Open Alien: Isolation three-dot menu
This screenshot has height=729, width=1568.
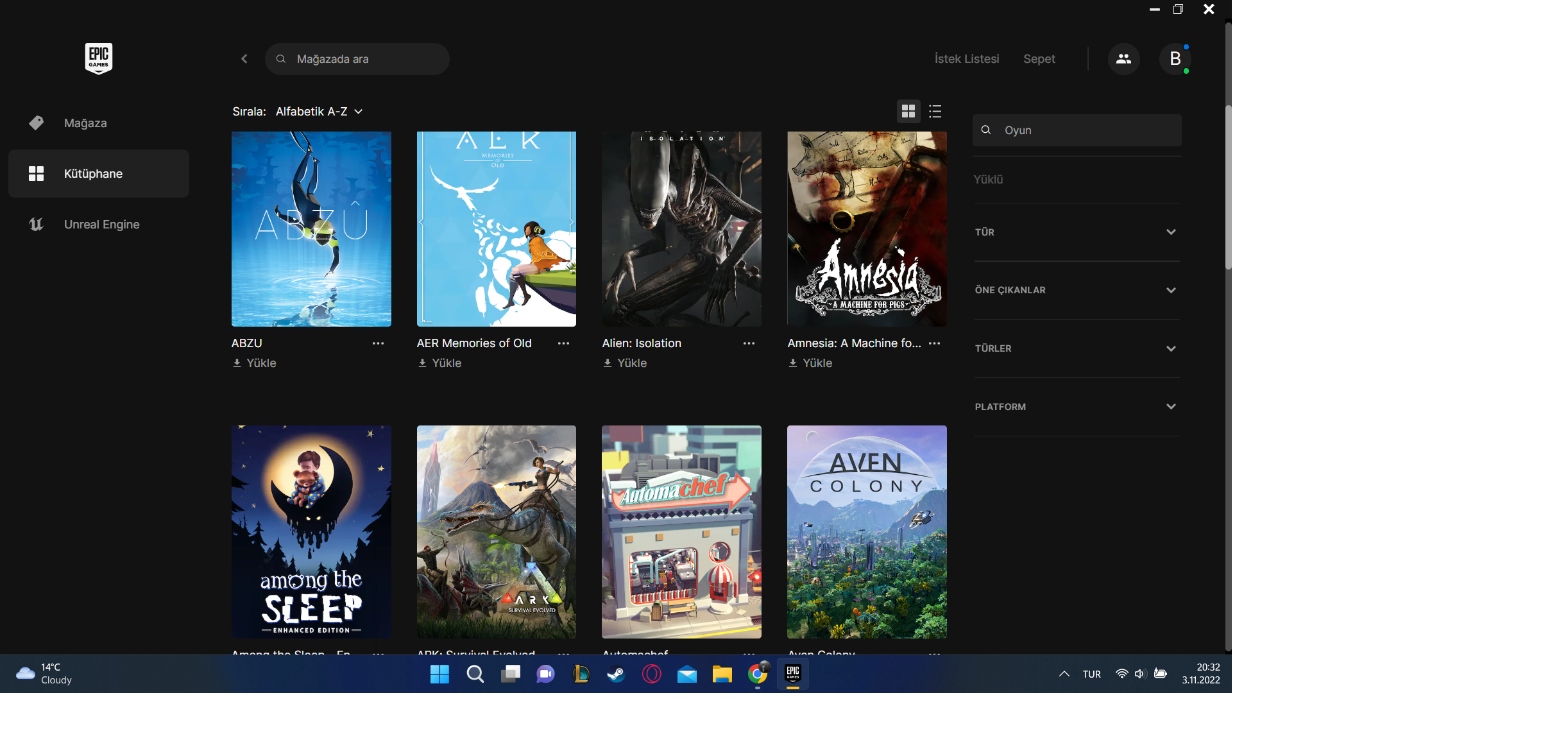749,343
